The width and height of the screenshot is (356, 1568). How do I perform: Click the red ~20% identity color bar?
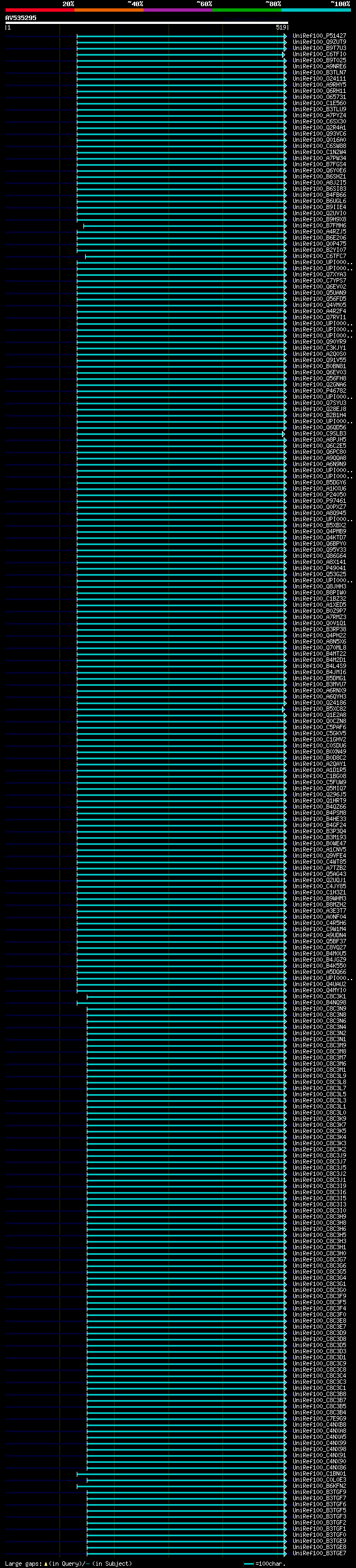(39, 10)
